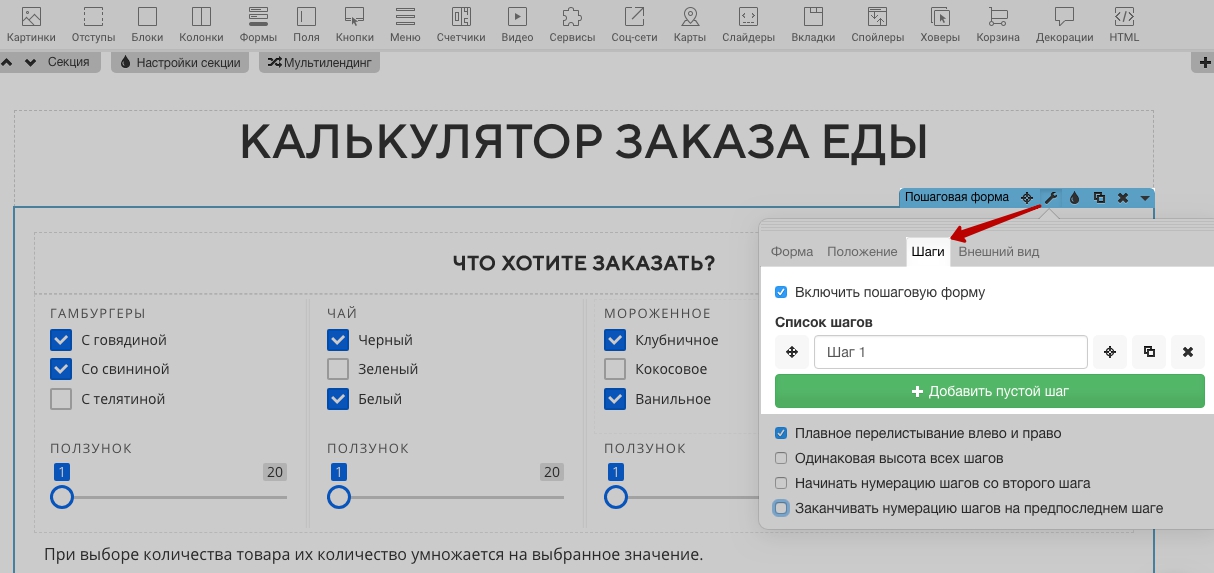Click Добавить пустой шаг button

(x=990, y=391)
